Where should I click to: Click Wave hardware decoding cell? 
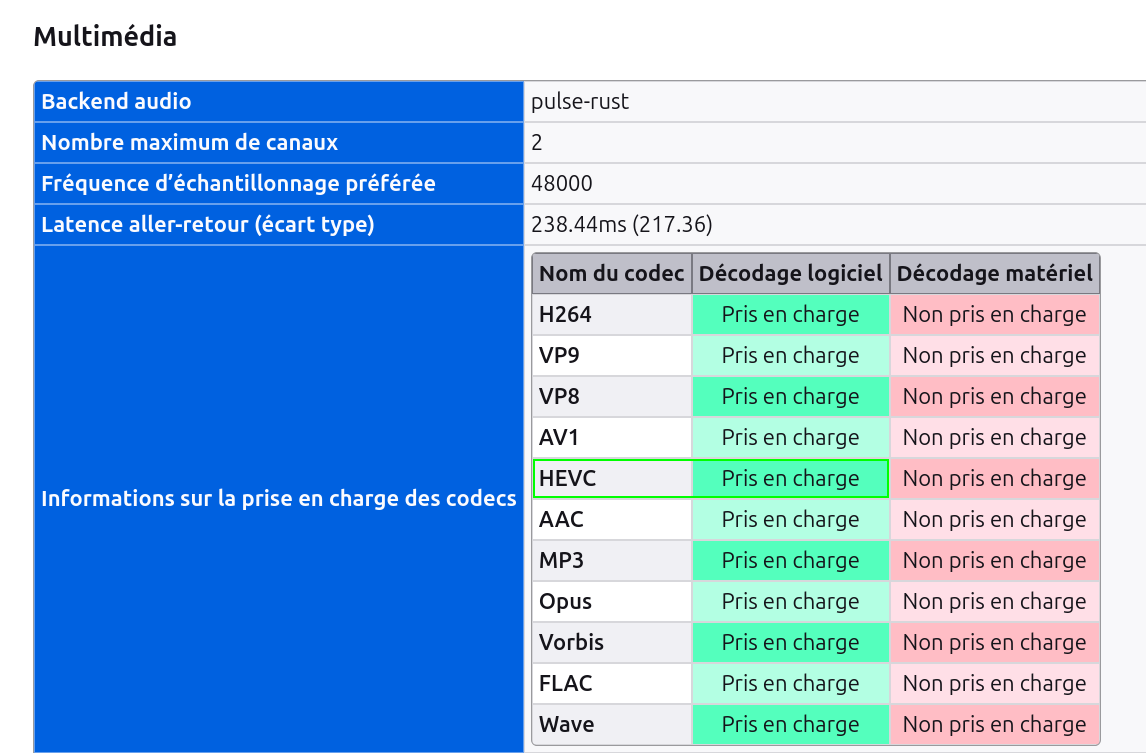(x=995, y=724)
